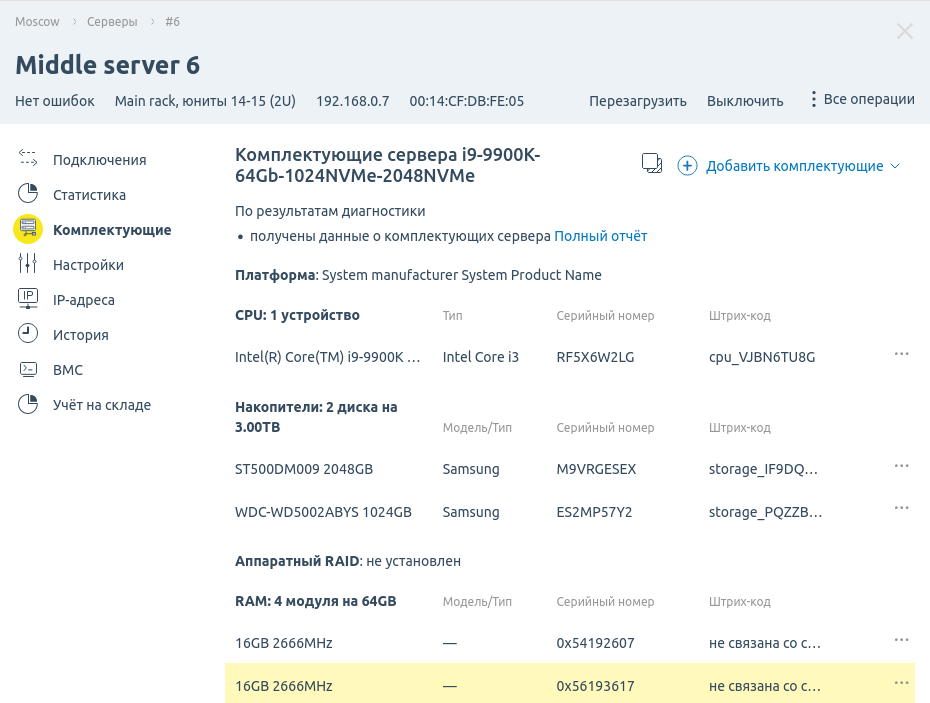The height and width of the screenshot is (703, 930).
Task: Open options for the i9-9900K CPU row
Action: tap(901, 354)
